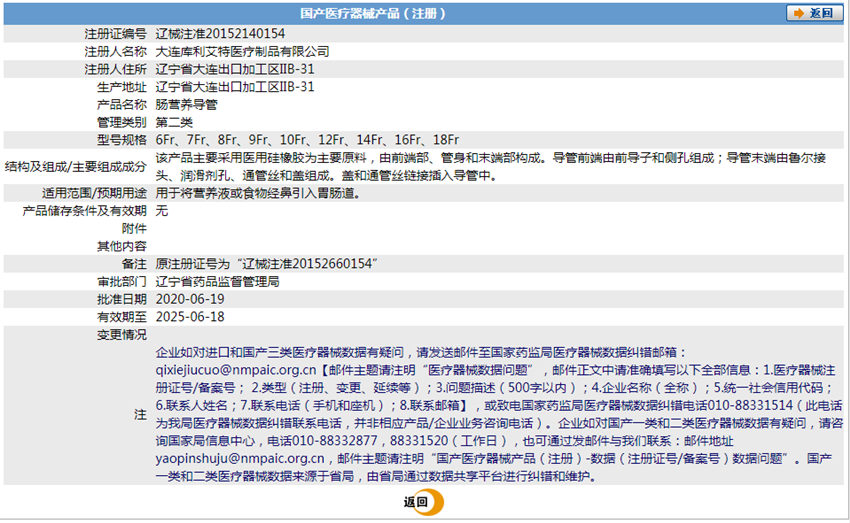Select the header title 国产医疗器械产品（注册）
The image size is (850, 523).
coord(372,13)
